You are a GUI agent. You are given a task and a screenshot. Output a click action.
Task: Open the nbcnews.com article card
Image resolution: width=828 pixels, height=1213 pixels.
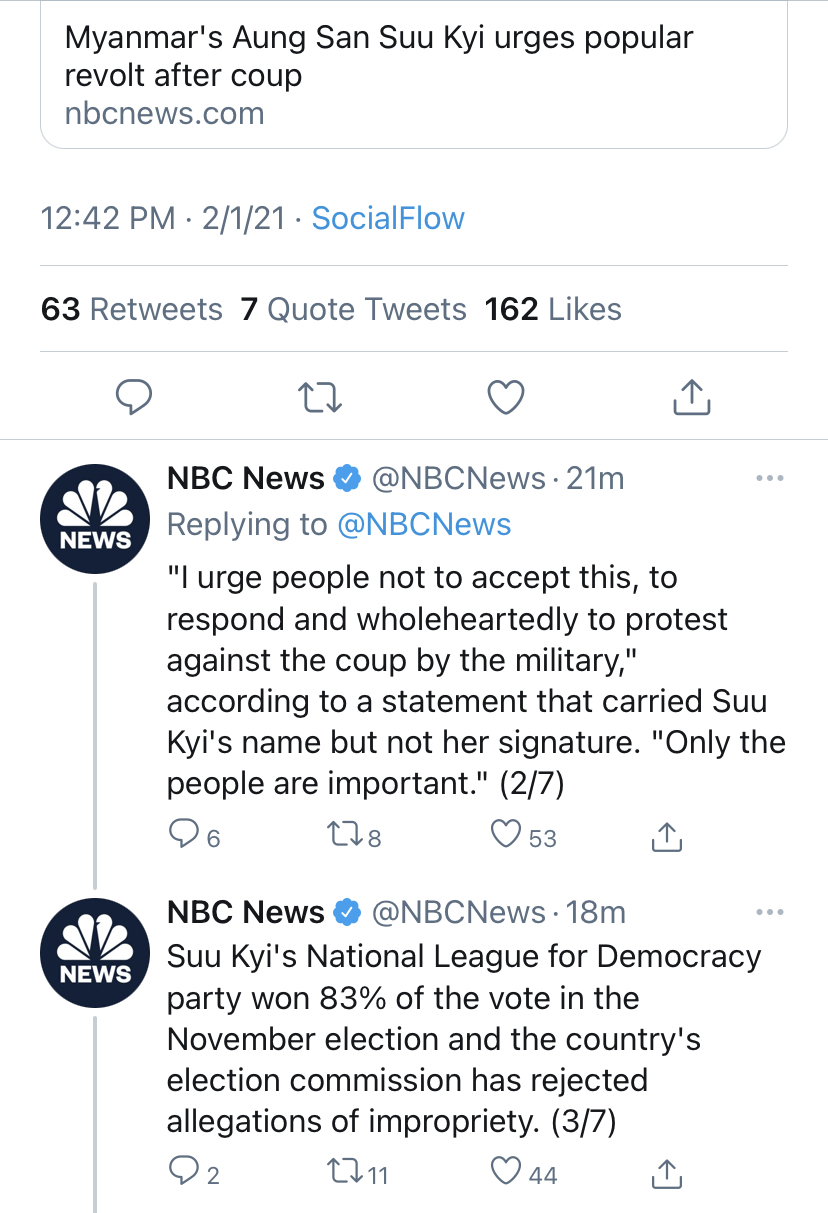(x=414, y=75)
